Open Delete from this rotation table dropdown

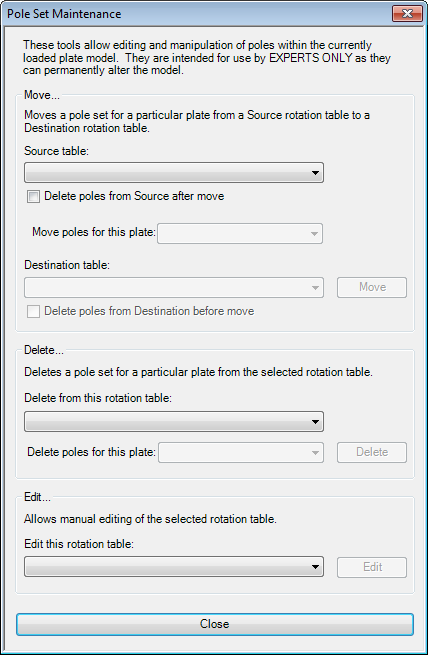pos(174,421)
